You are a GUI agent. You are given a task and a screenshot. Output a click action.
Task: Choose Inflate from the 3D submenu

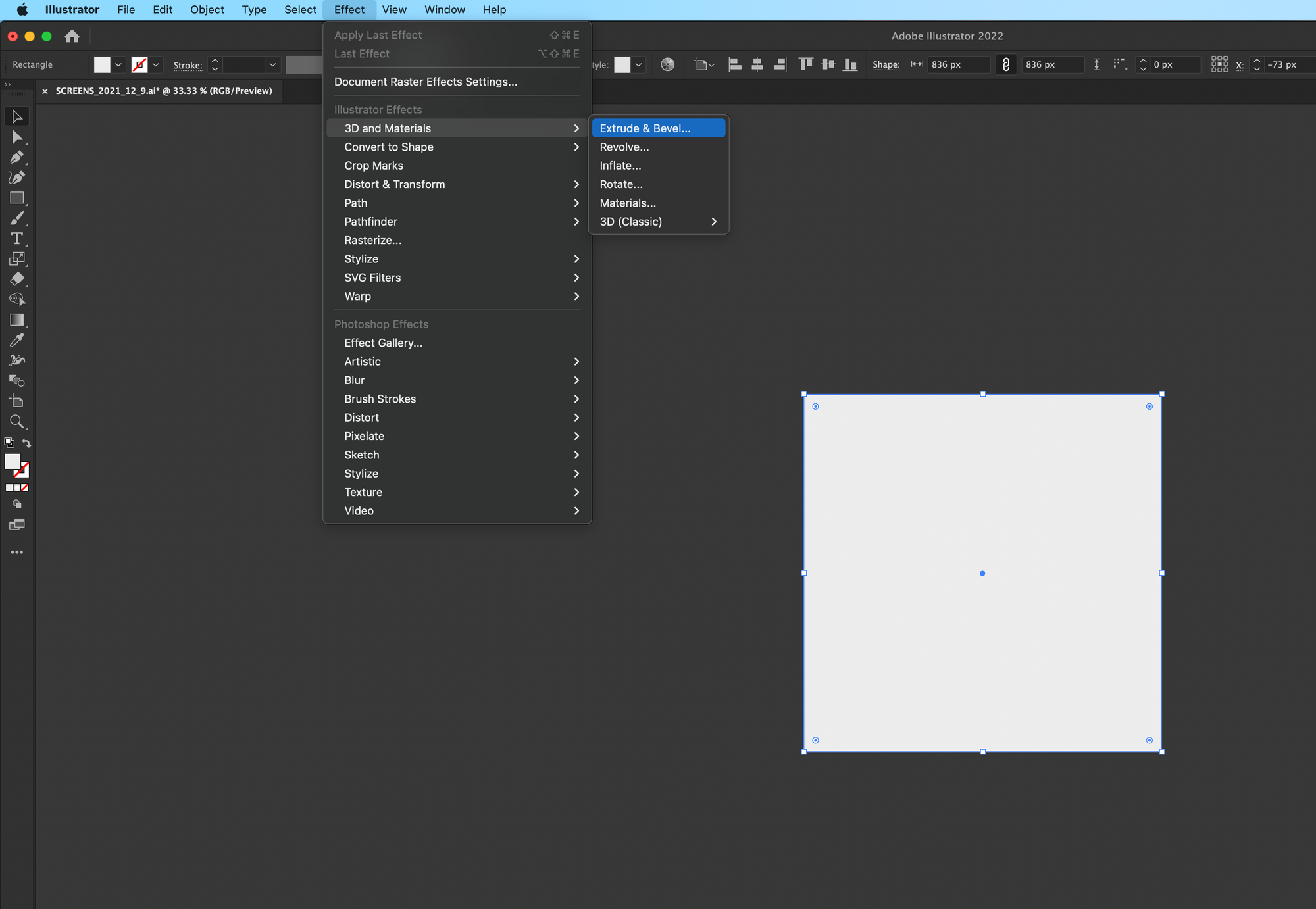(659, 166)
